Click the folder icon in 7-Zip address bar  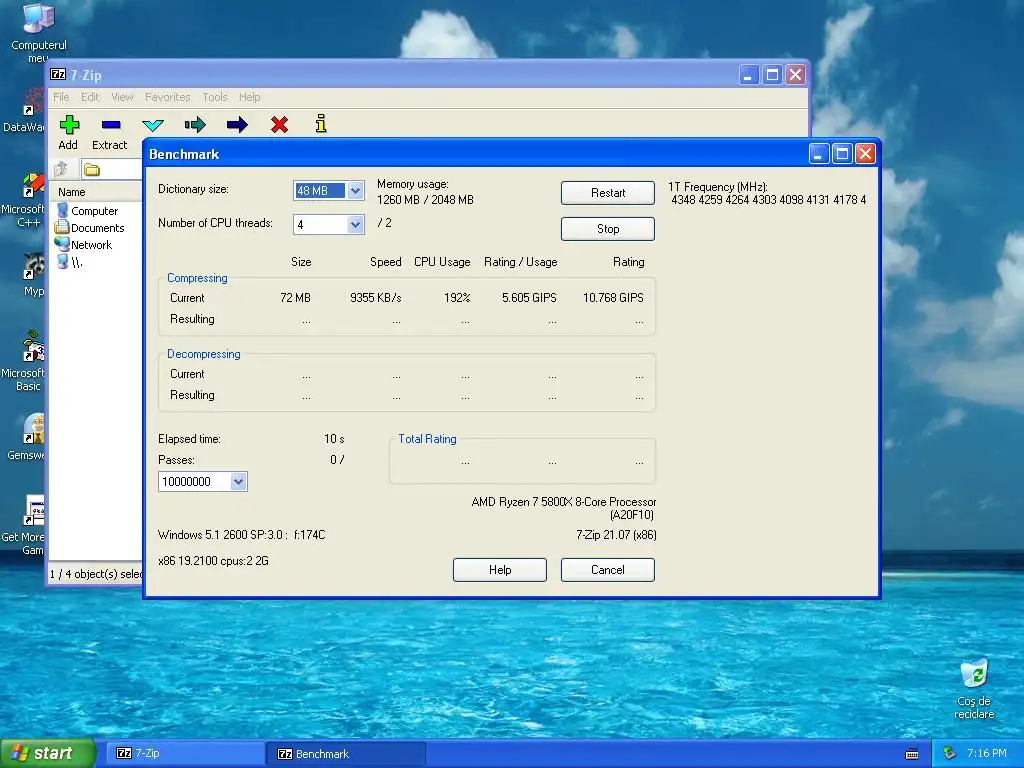pos(91,170)
